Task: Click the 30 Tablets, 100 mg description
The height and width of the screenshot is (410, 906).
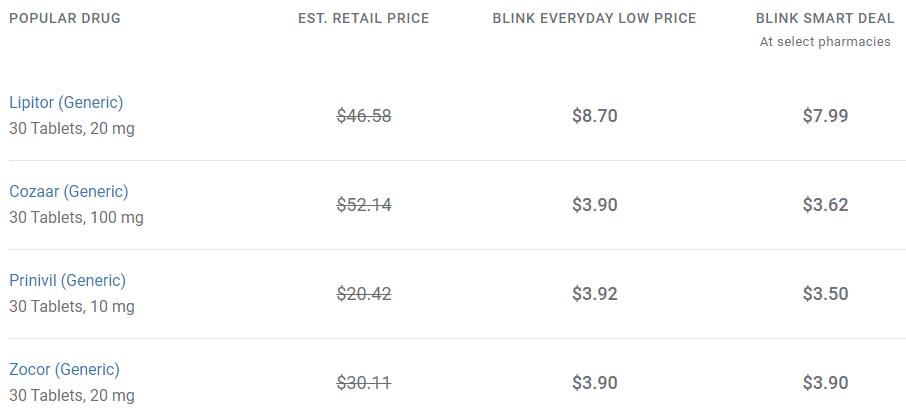Action: click(76, 218)
